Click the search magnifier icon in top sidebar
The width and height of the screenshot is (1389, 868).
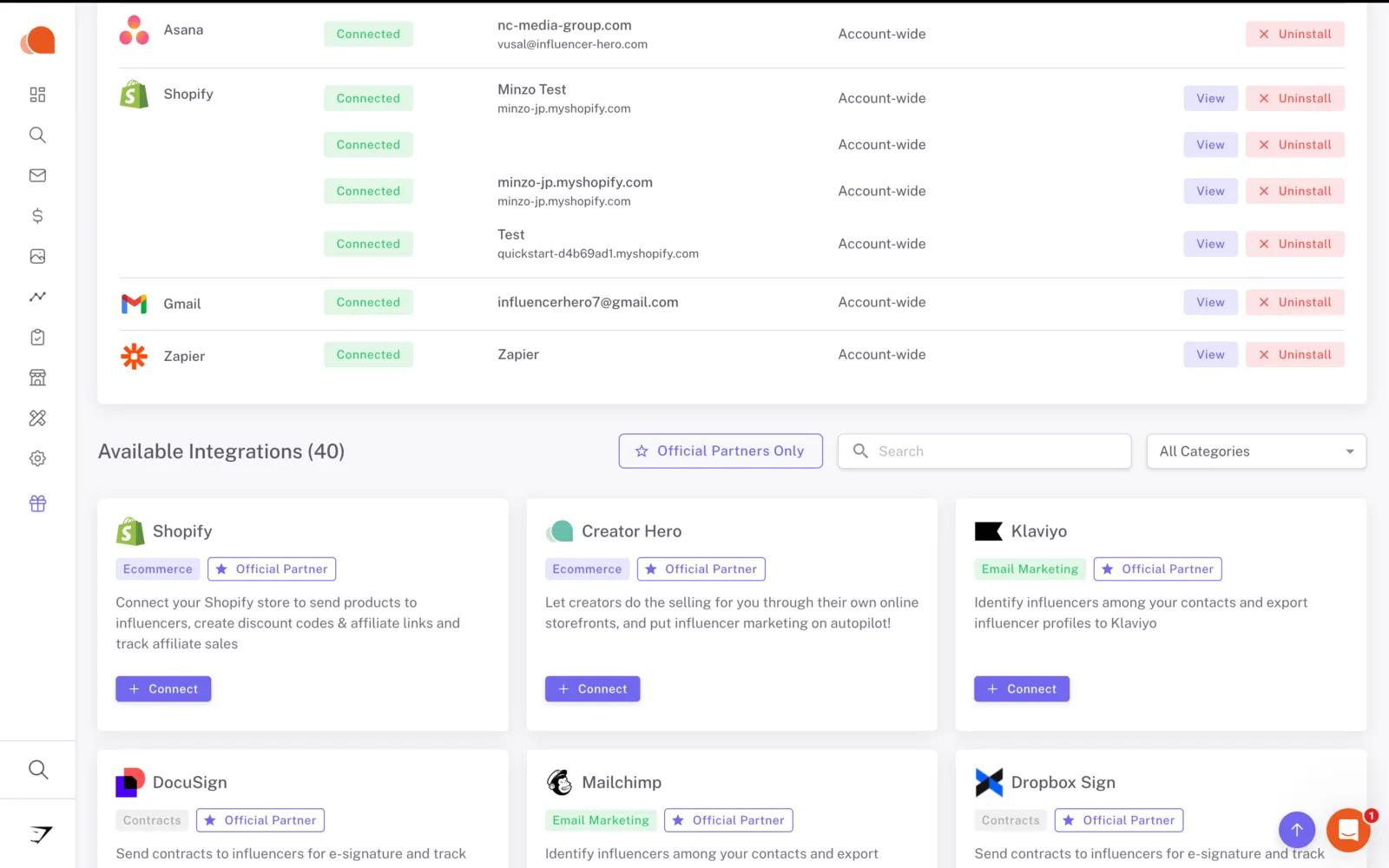[37, 135]
